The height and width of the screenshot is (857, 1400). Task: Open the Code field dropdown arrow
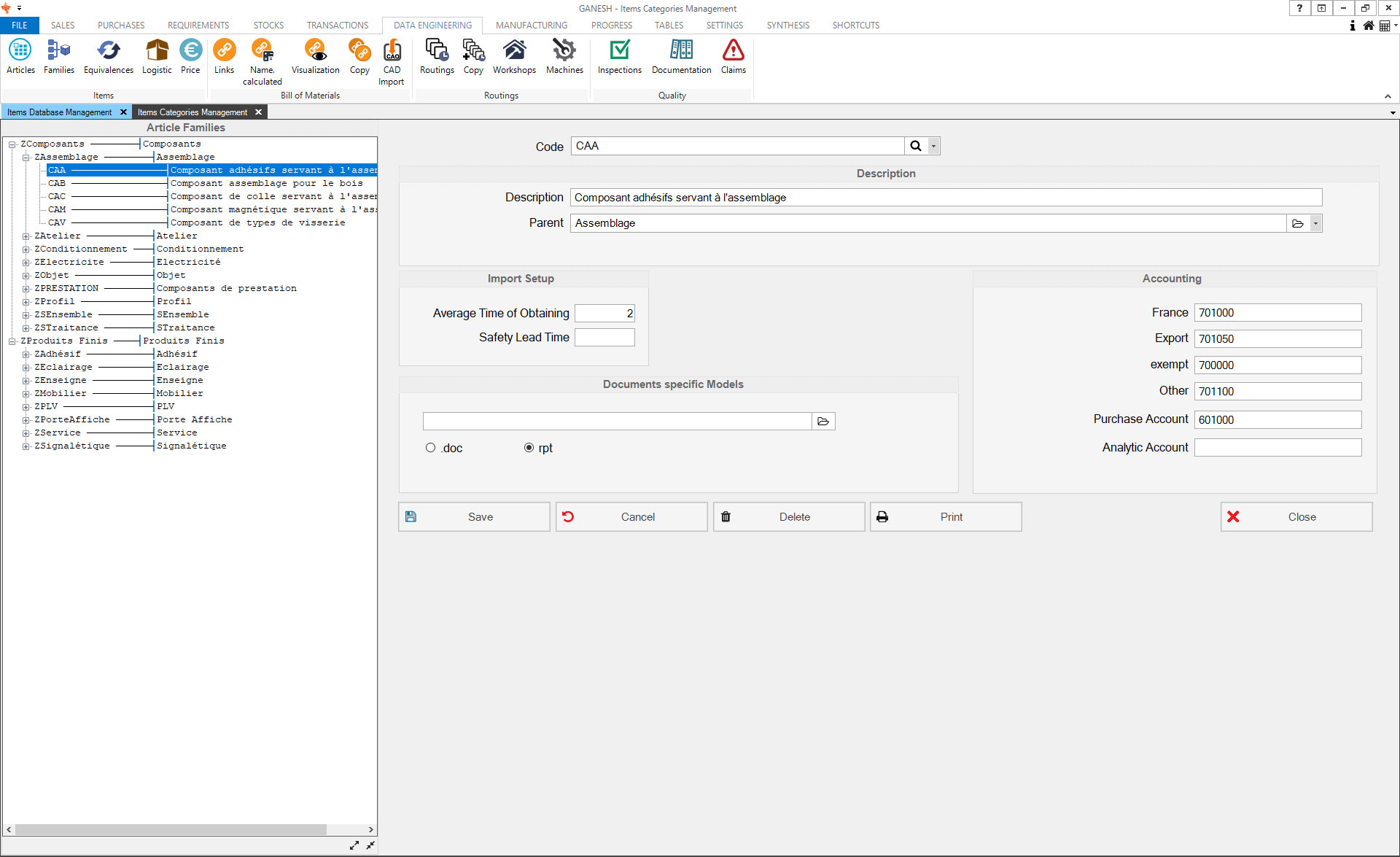pos(933,146)
